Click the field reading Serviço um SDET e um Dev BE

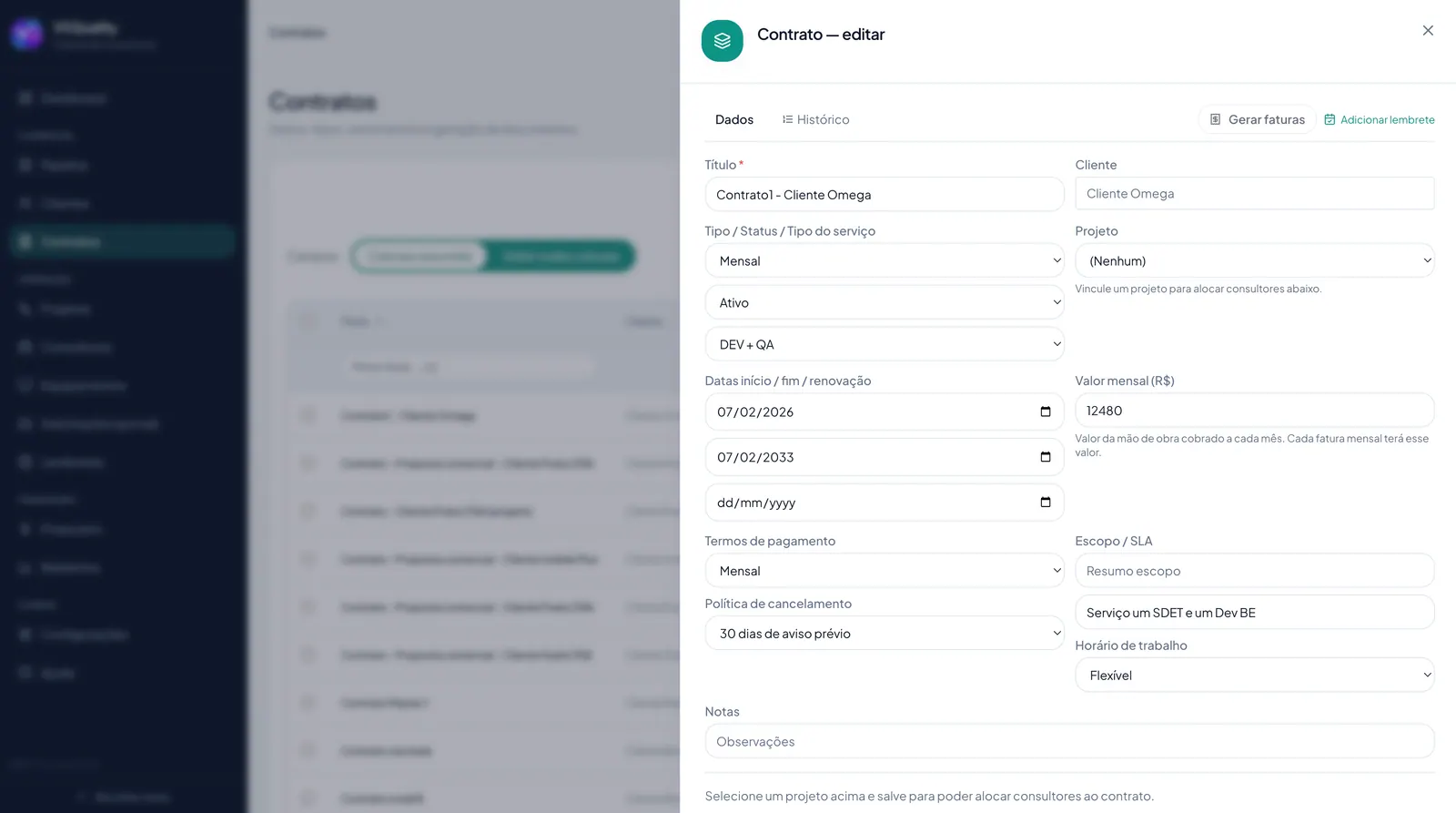(1255, 613)
